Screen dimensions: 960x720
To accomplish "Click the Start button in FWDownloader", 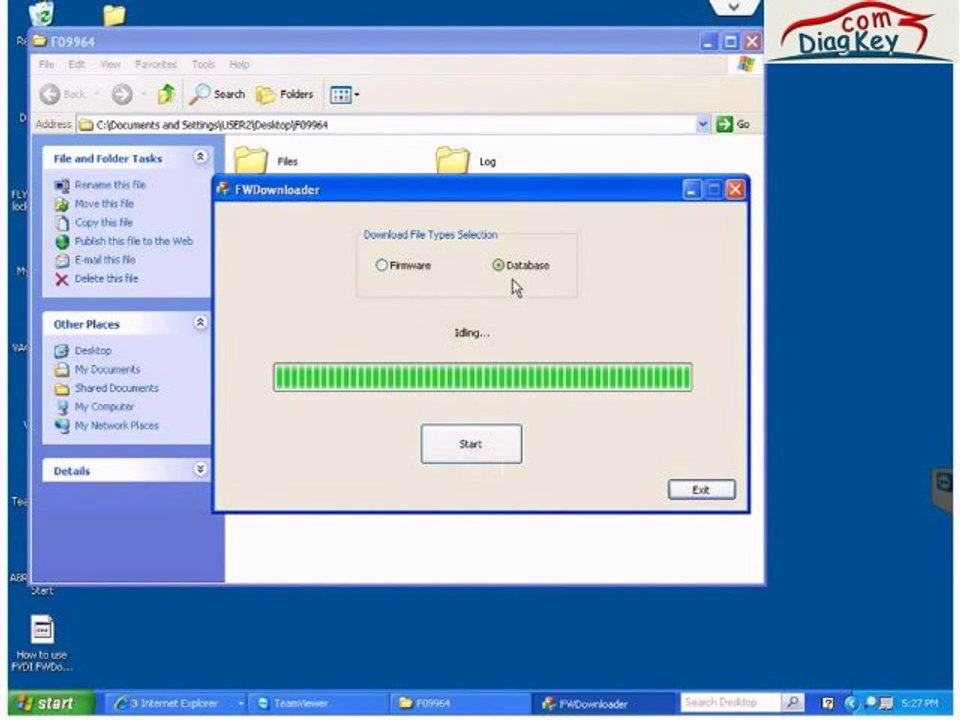I will coord(471,444).
